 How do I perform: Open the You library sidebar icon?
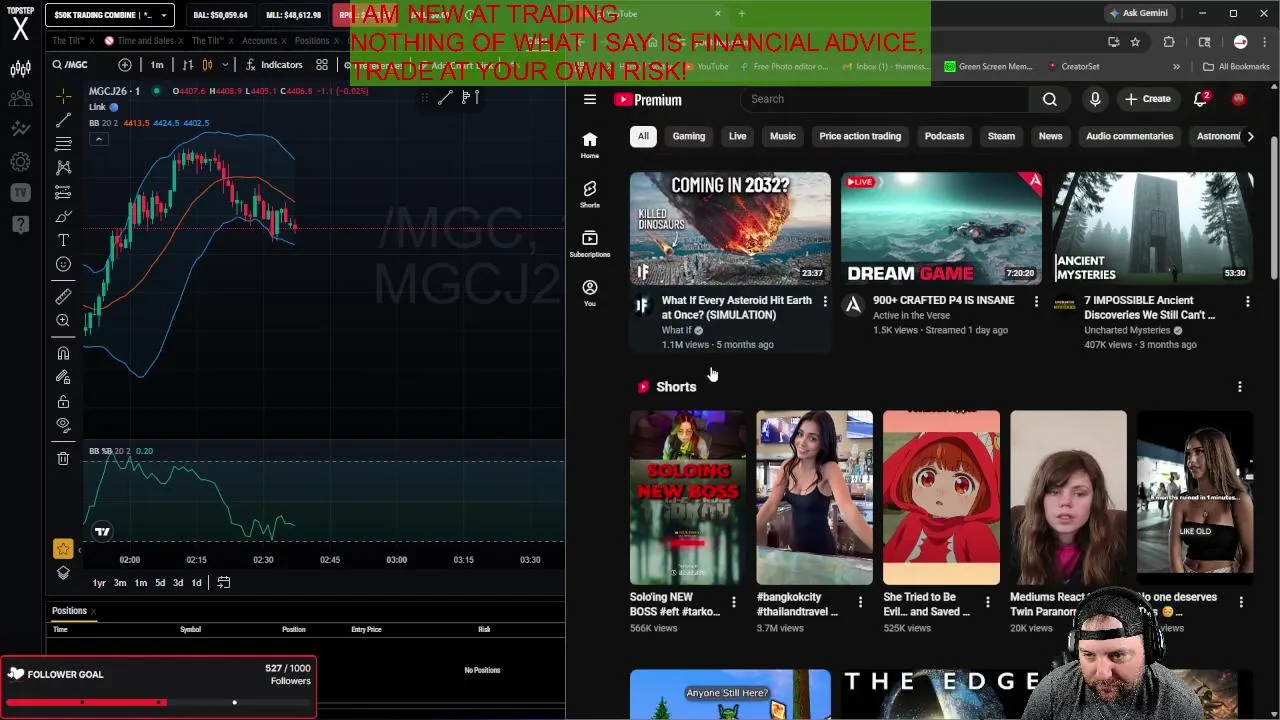point(590,293)
